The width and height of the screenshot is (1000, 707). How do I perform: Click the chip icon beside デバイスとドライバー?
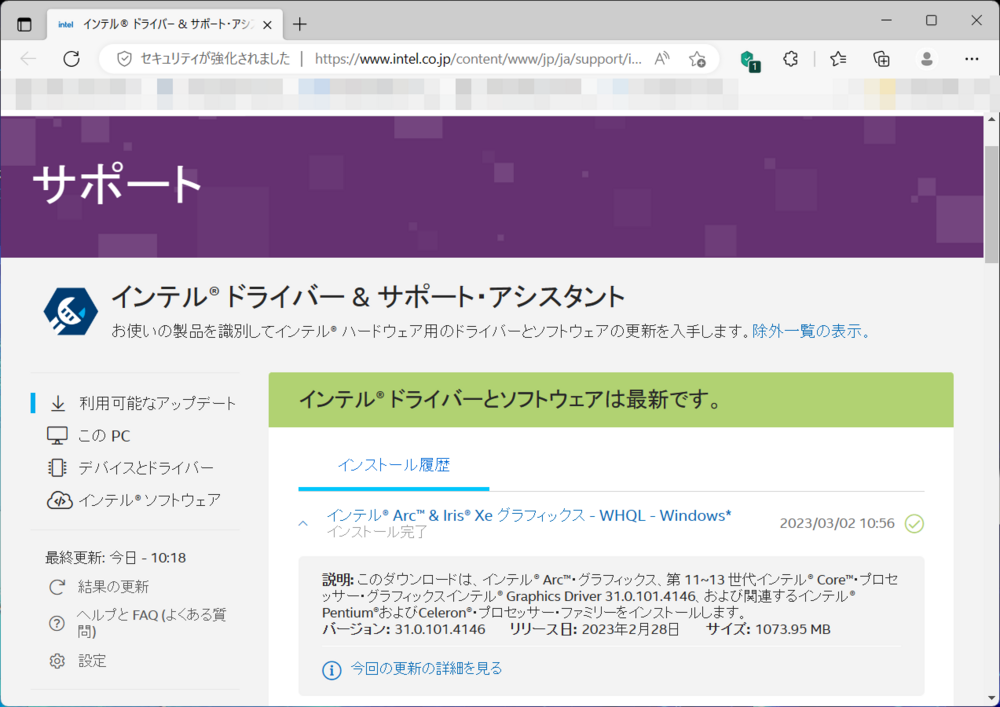click(57, 467)
